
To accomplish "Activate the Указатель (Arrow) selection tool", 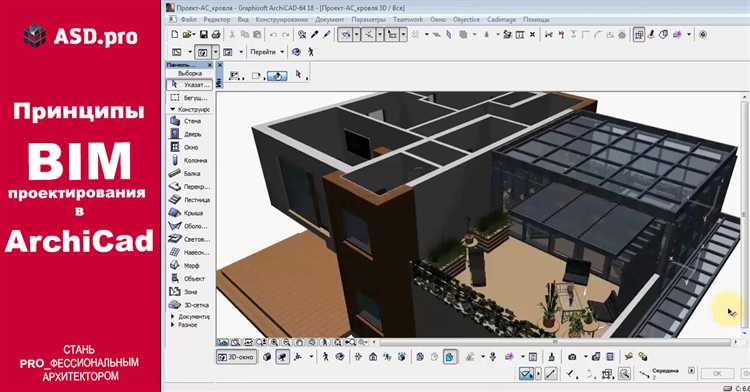I will pyautogui.click(x=189, y=85).
